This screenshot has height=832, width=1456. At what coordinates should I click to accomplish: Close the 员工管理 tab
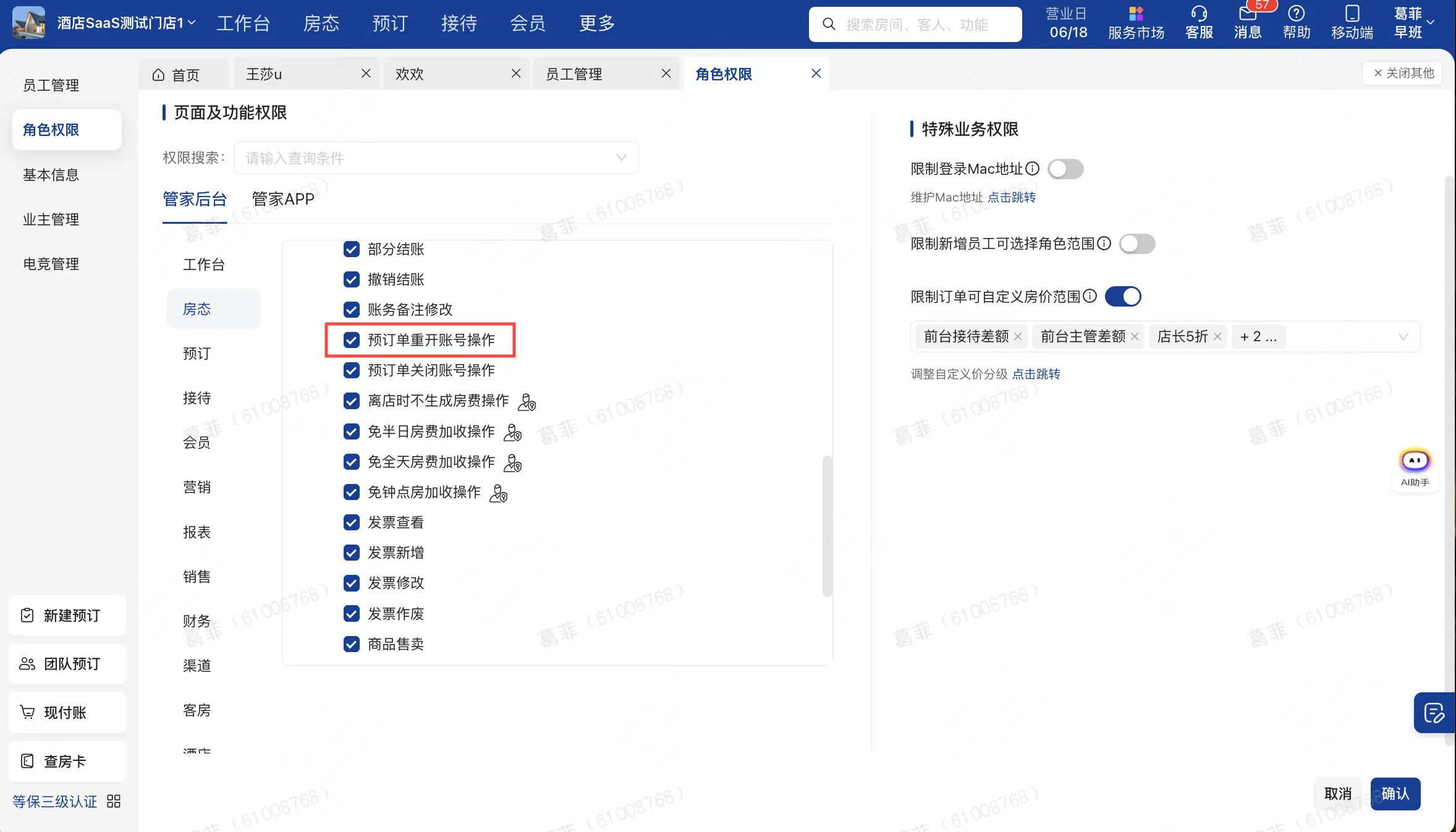(666, 74)
